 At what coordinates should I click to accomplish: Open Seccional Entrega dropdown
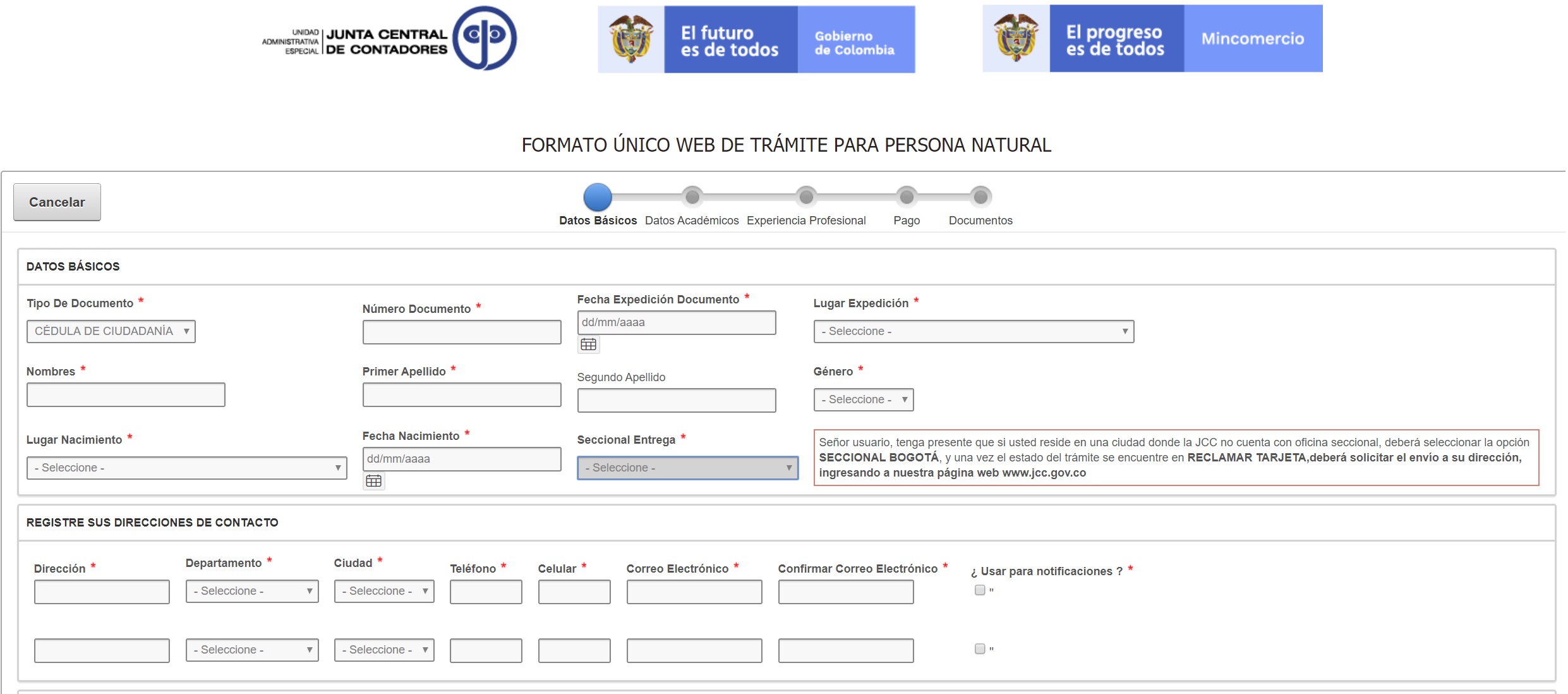point(687,468)
